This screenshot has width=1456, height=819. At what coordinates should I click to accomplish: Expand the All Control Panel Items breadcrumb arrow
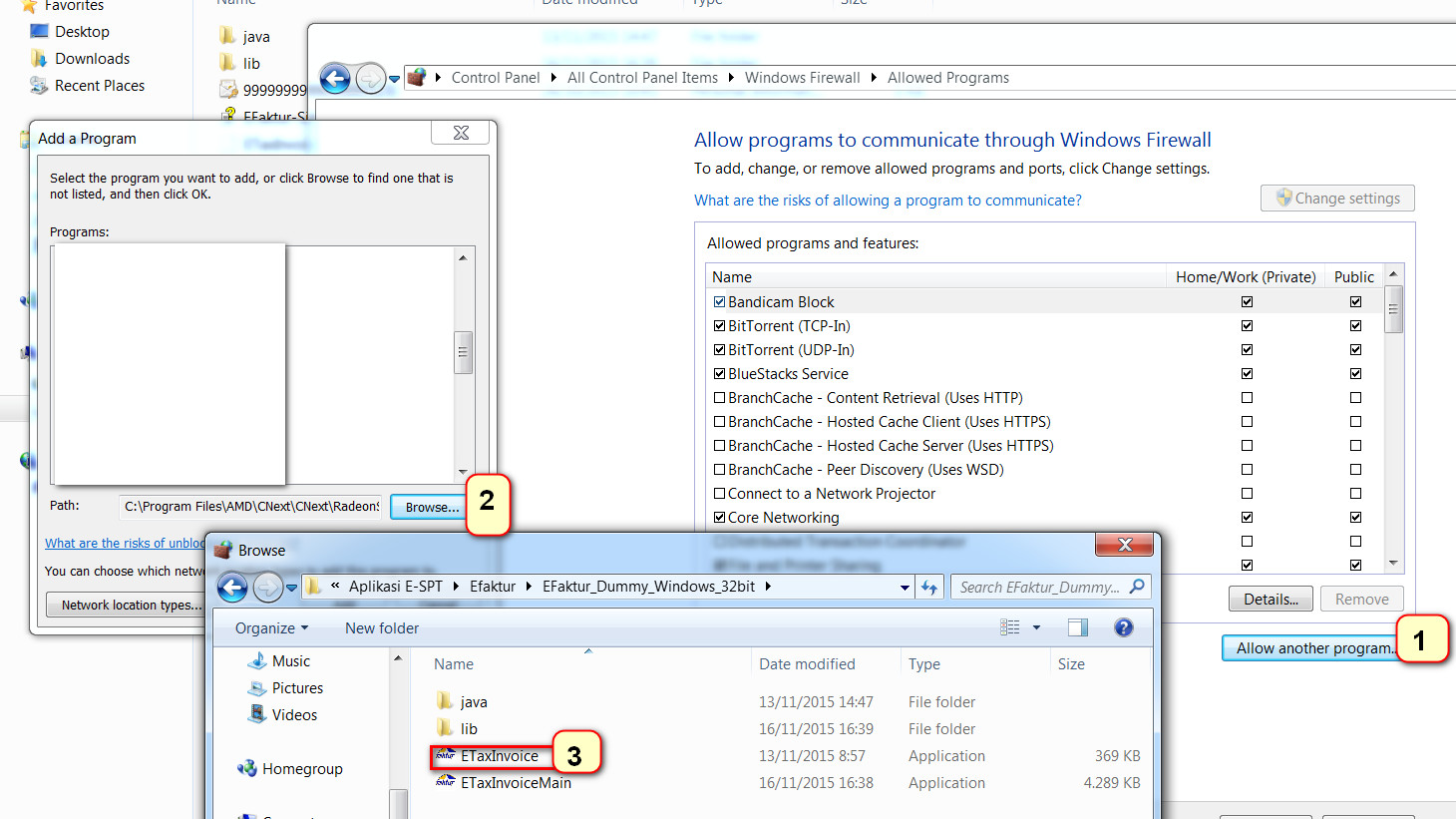[x=731, y=78]
